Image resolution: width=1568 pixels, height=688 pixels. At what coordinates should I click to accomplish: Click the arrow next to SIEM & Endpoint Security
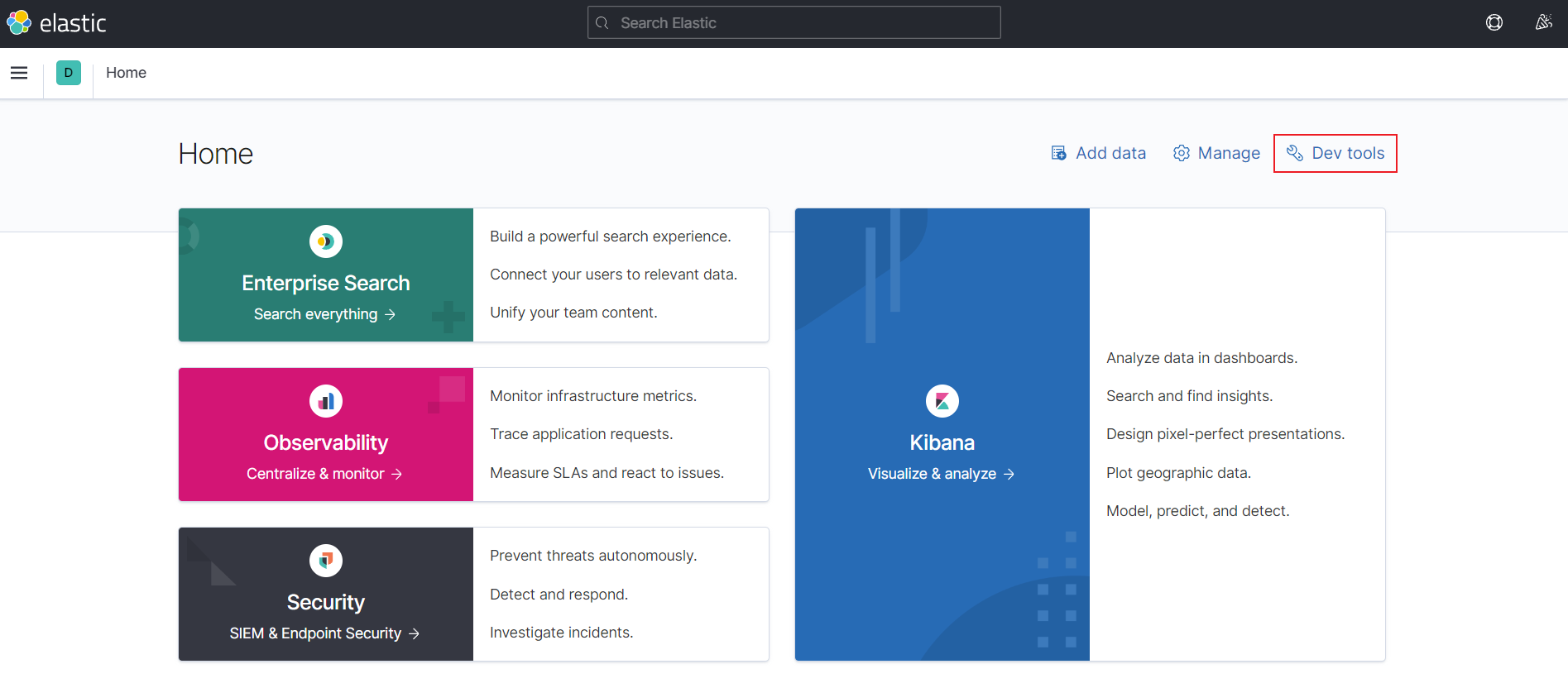414,633
